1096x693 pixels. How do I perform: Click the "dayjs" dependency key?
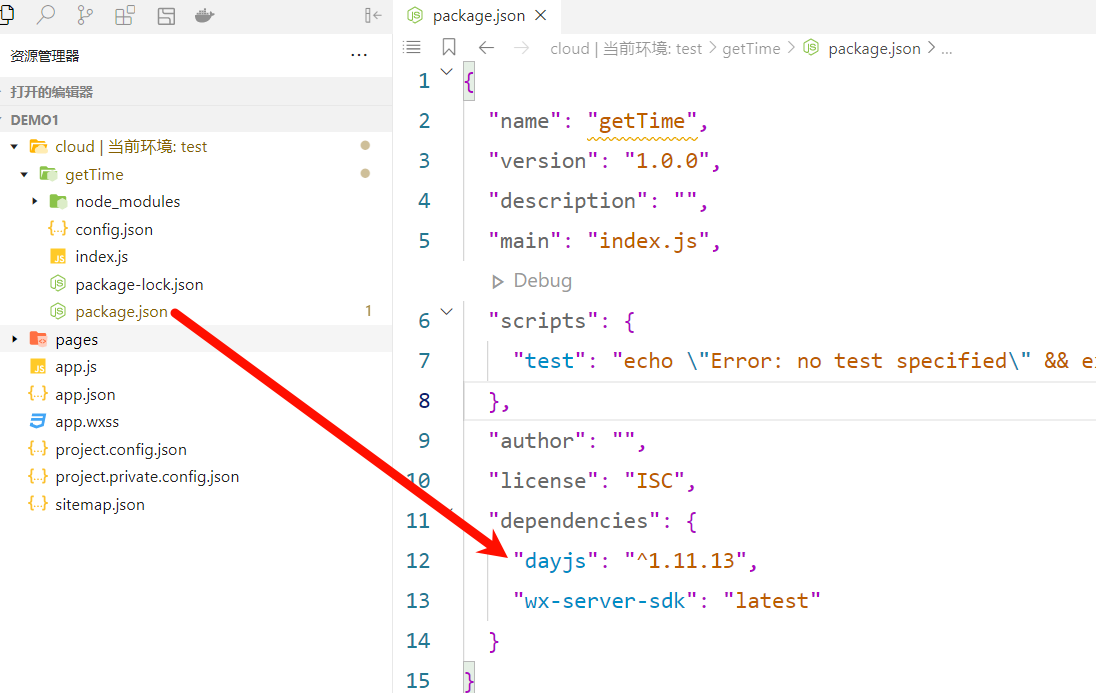[x=556, y=561]
